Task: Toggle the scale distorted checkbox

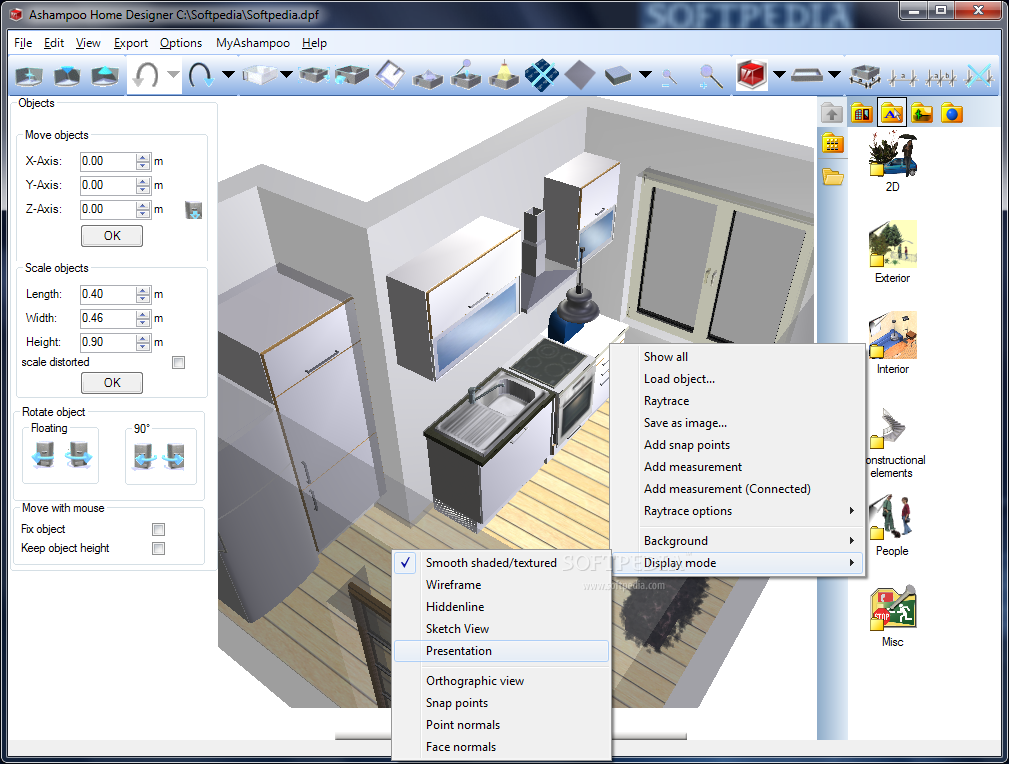Action: pyautogui.click(x=178, y=362)
